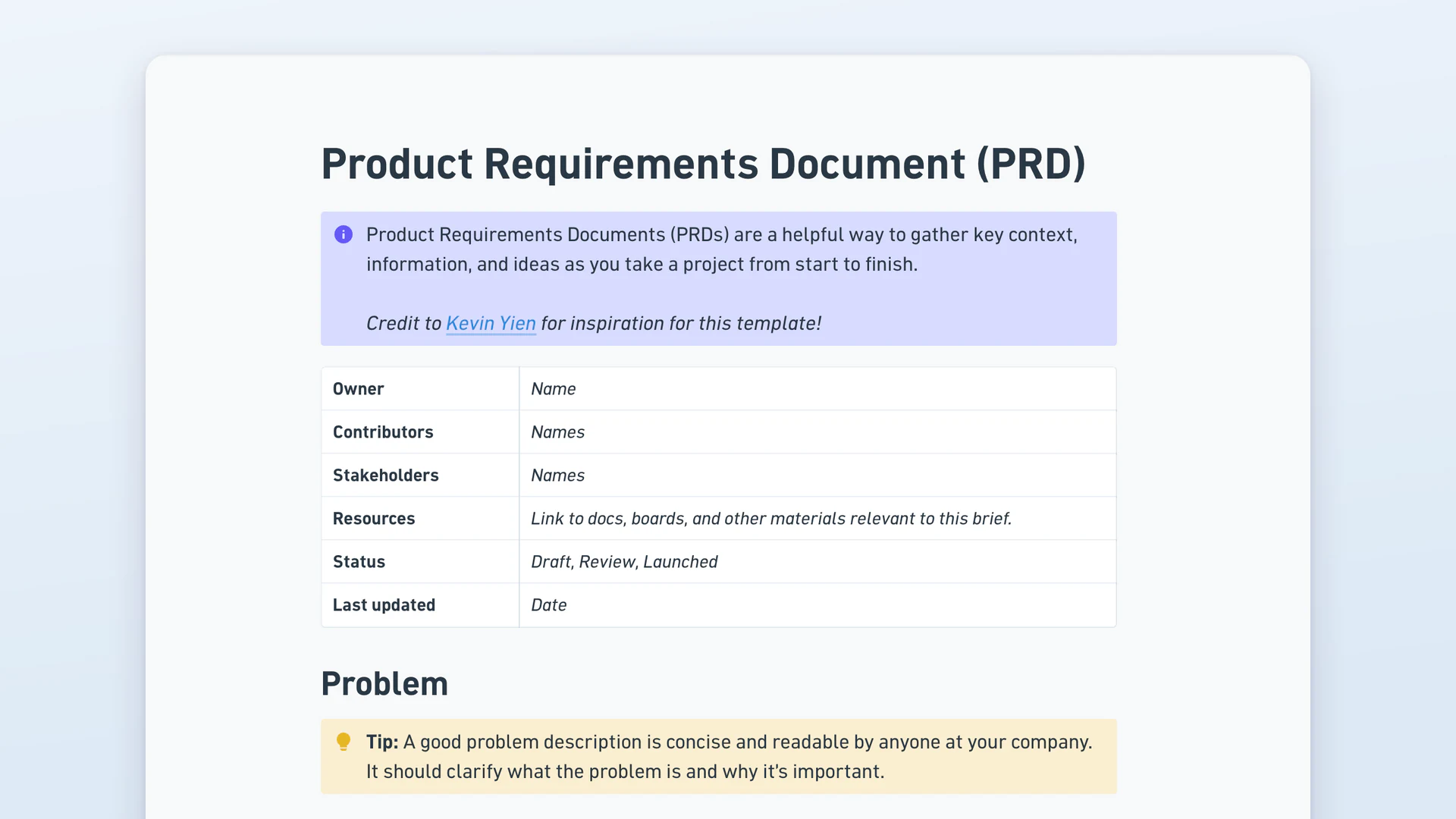Click the text 'Product Requirements Documents (PRDs) are a helpful'

tap(722, 234)
